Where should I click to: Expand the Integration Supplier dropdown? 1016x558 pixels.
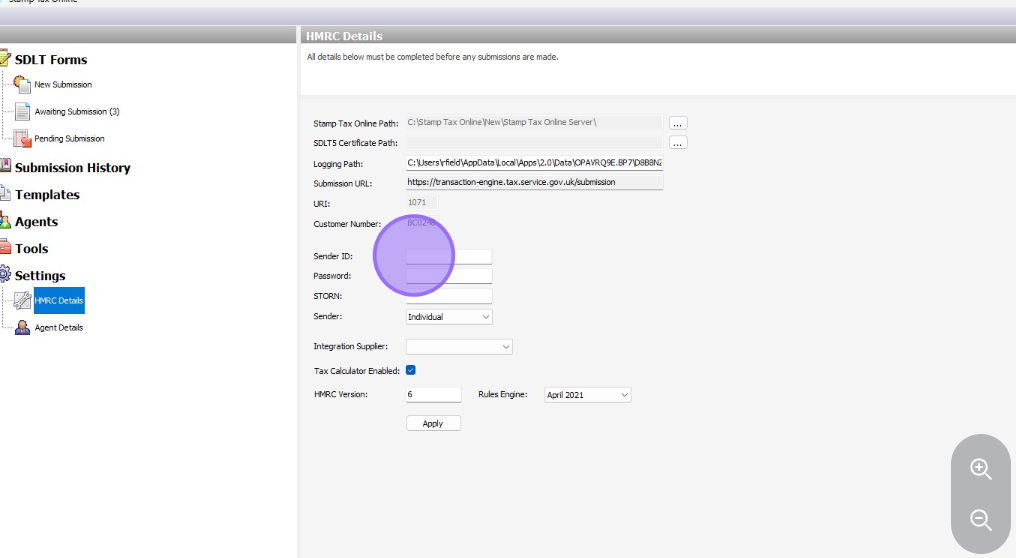tap(459, 347)
